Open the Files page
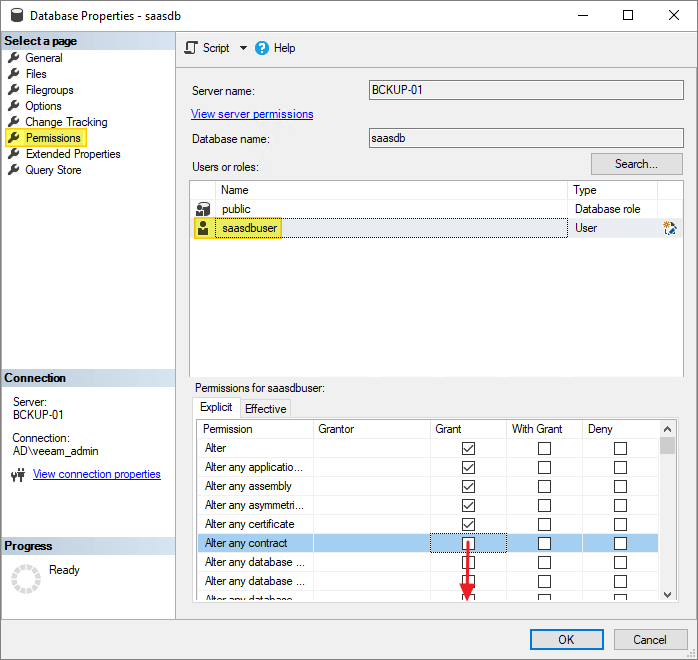Image resolution: width=698 pixels, height=660 pixels. pos(36,74)
